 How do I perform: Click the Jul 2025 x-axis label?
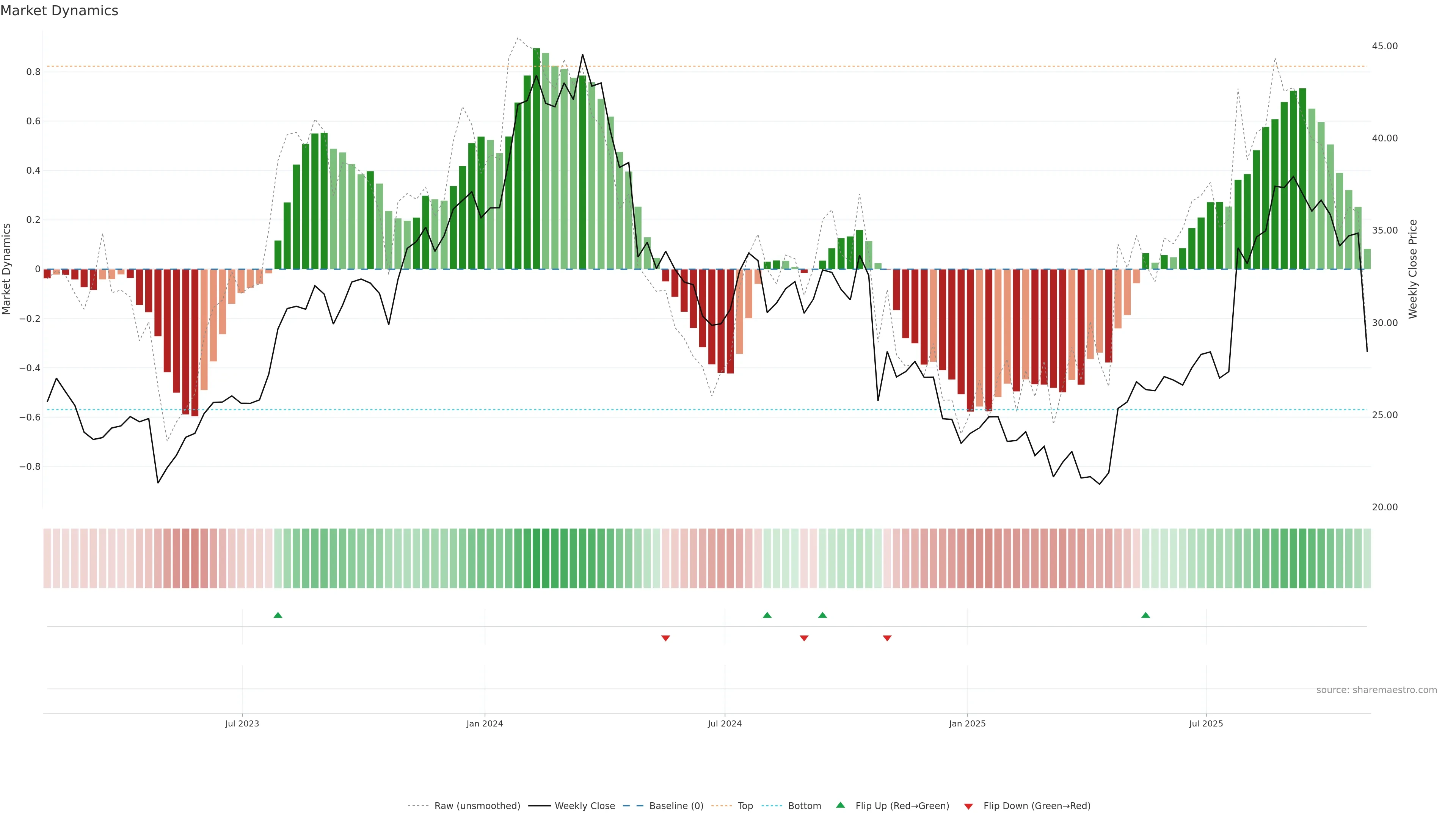pyautogui.click(x=1206, y=723)
